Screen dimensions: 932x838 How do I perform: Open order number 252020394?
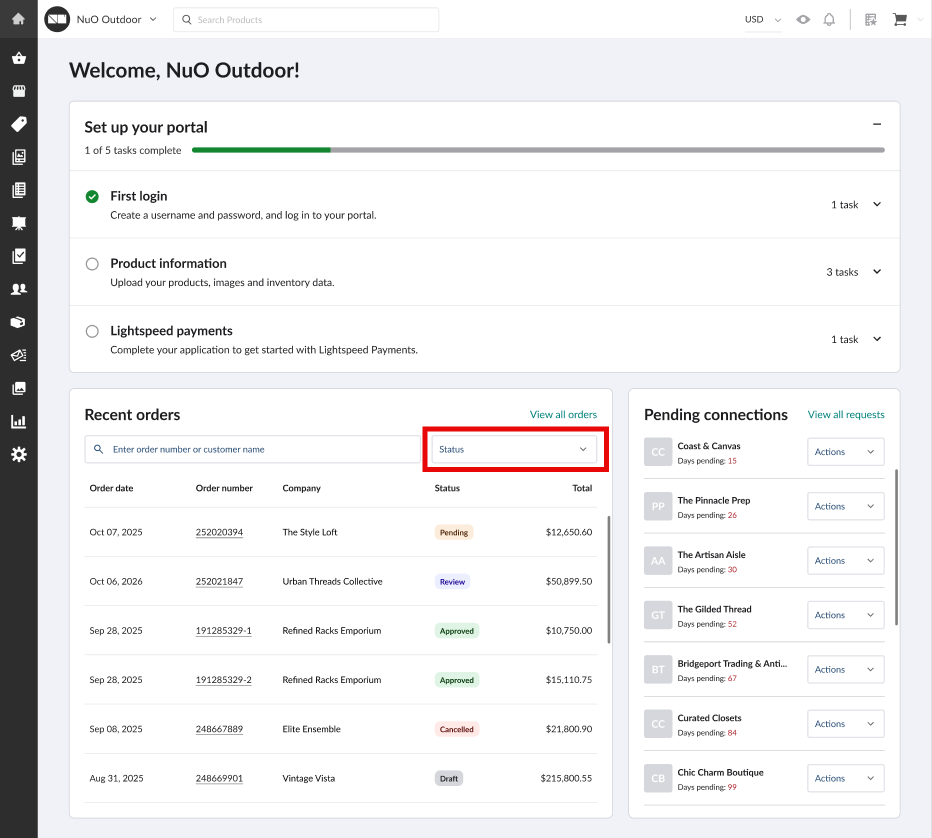[219, 532]
